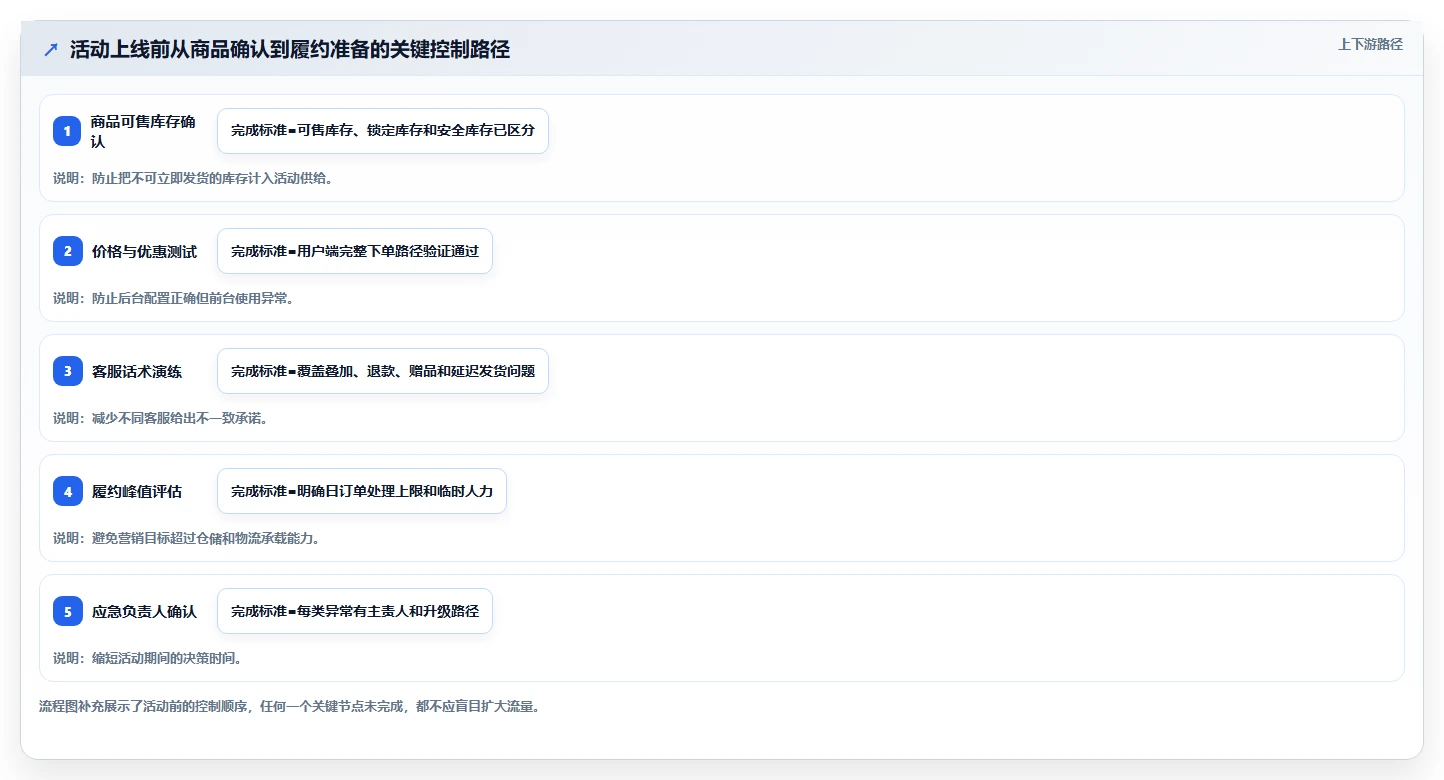Select step number badge 5
The height and width of the screenshot is (780, 1444).
pyautogui.click(x=67, y=611)
